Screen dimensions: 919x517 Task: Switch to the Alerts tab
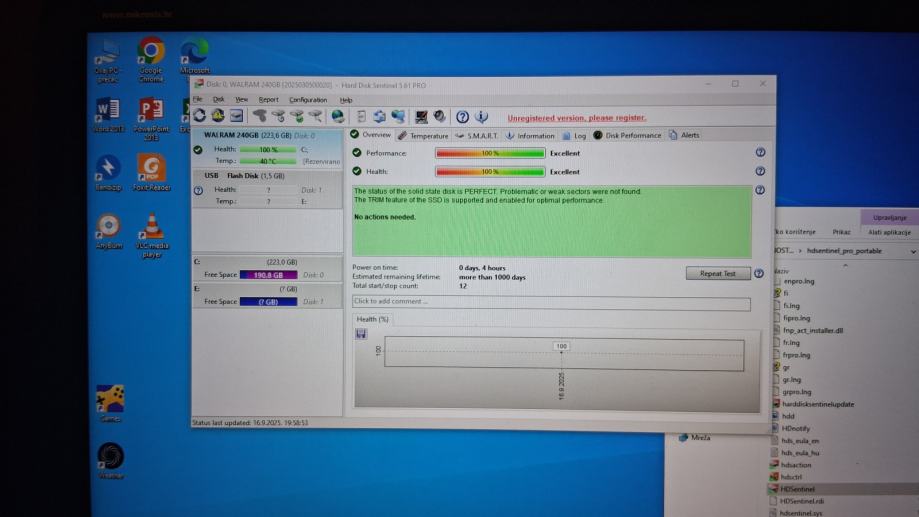tap(684, 135)
